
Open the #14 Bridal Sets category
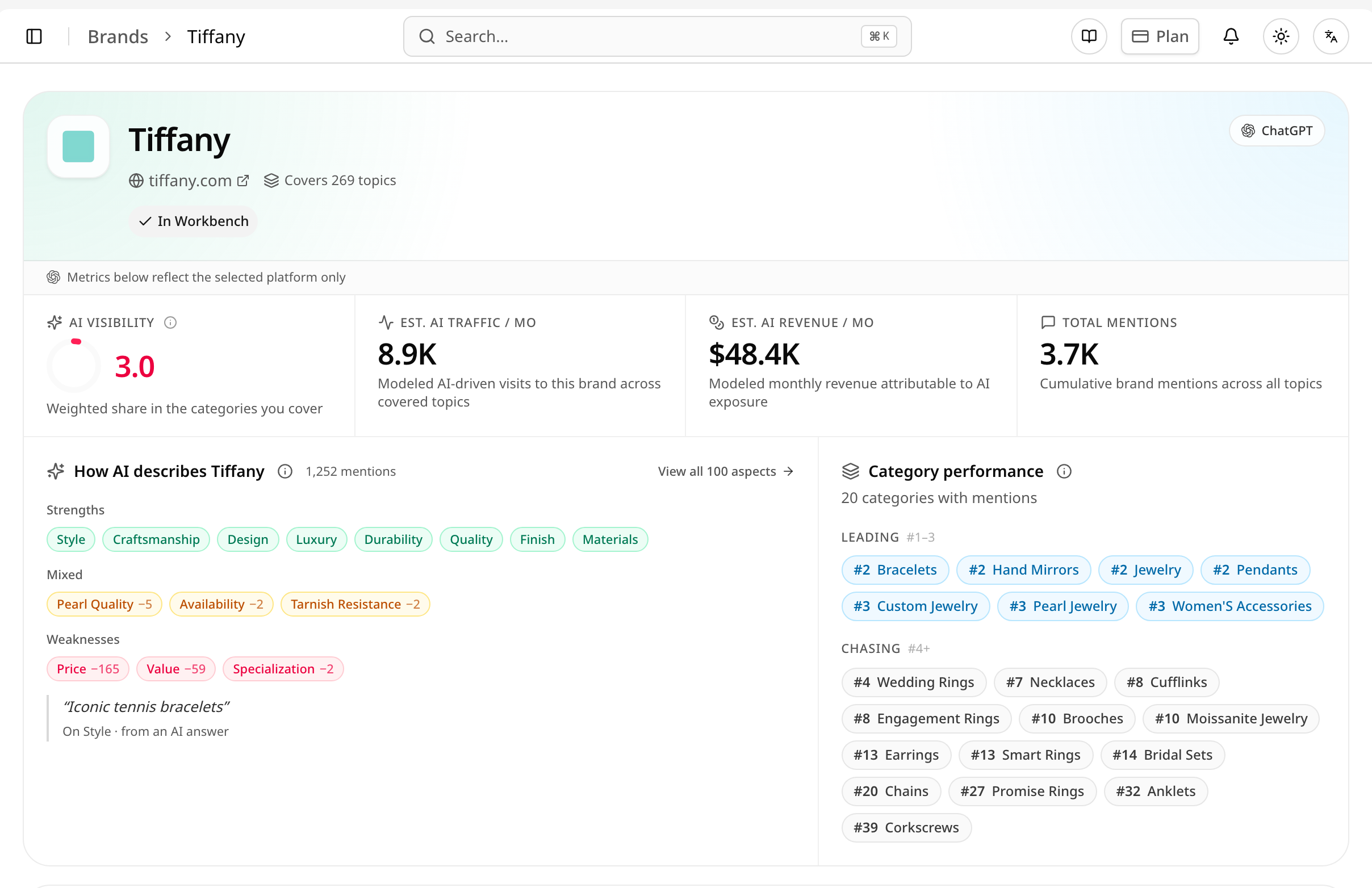[x=1162, y=755]
